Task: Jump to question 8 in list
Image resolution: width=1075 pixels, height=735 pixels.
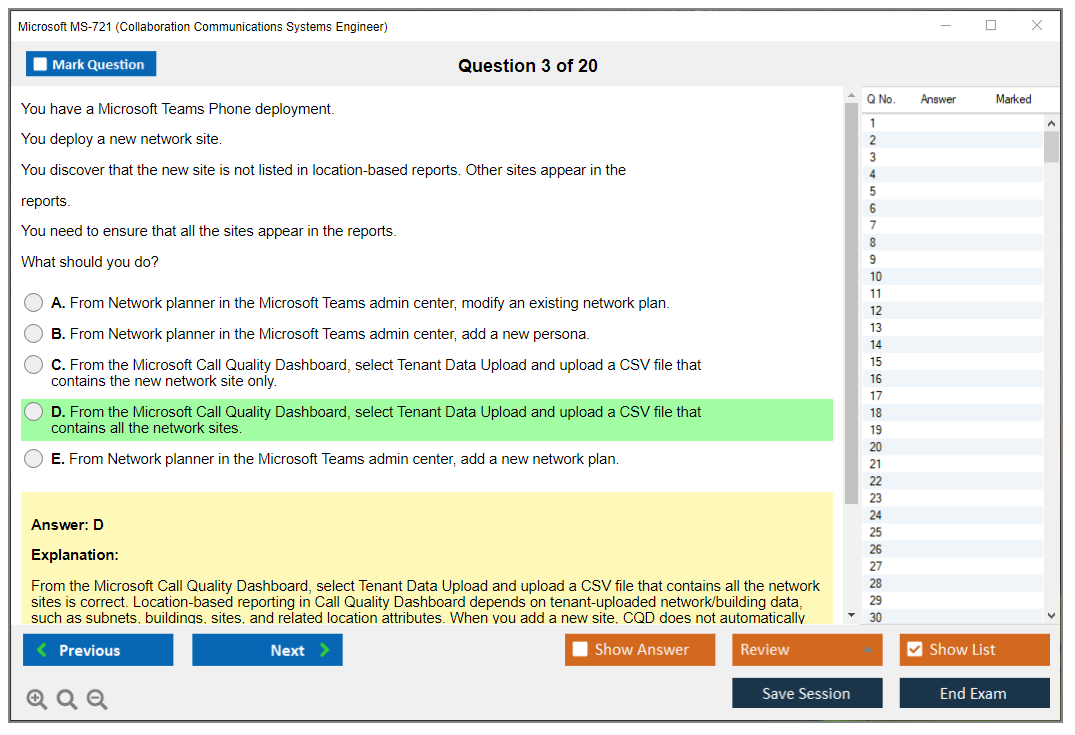Action: click(x=953, y=243)
